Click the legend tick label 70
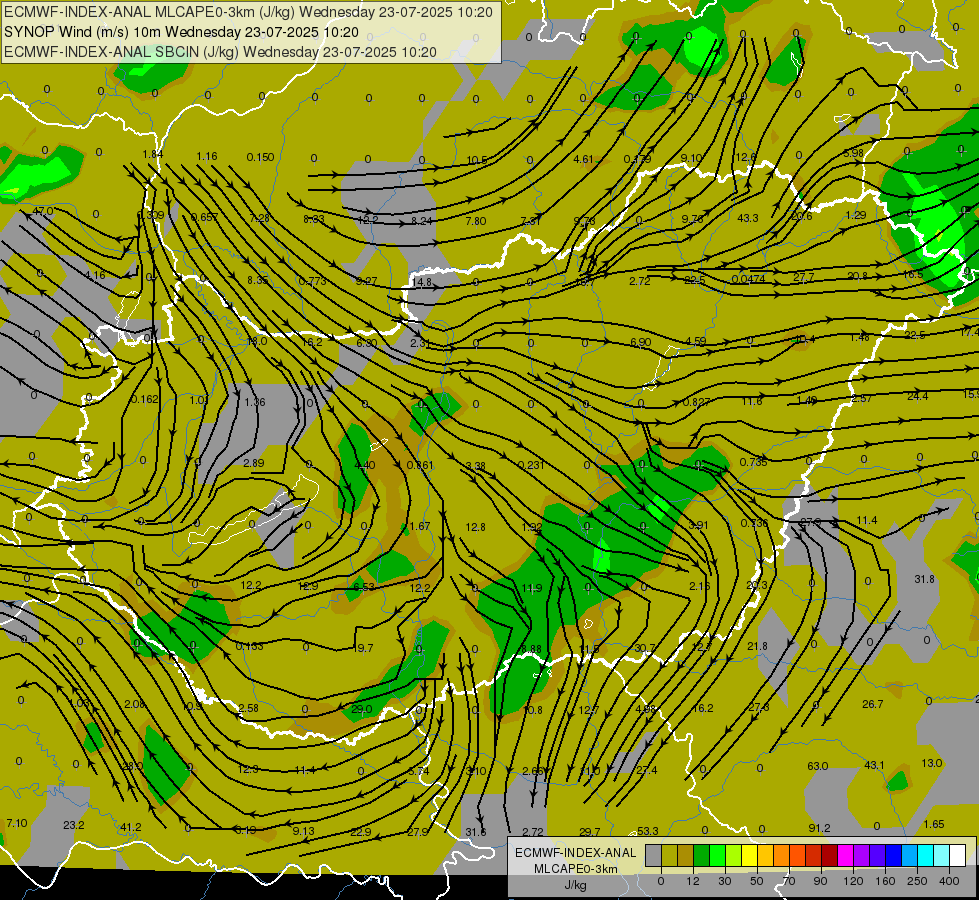The width and height of the screenshot is (979, 900). [789, 881]
